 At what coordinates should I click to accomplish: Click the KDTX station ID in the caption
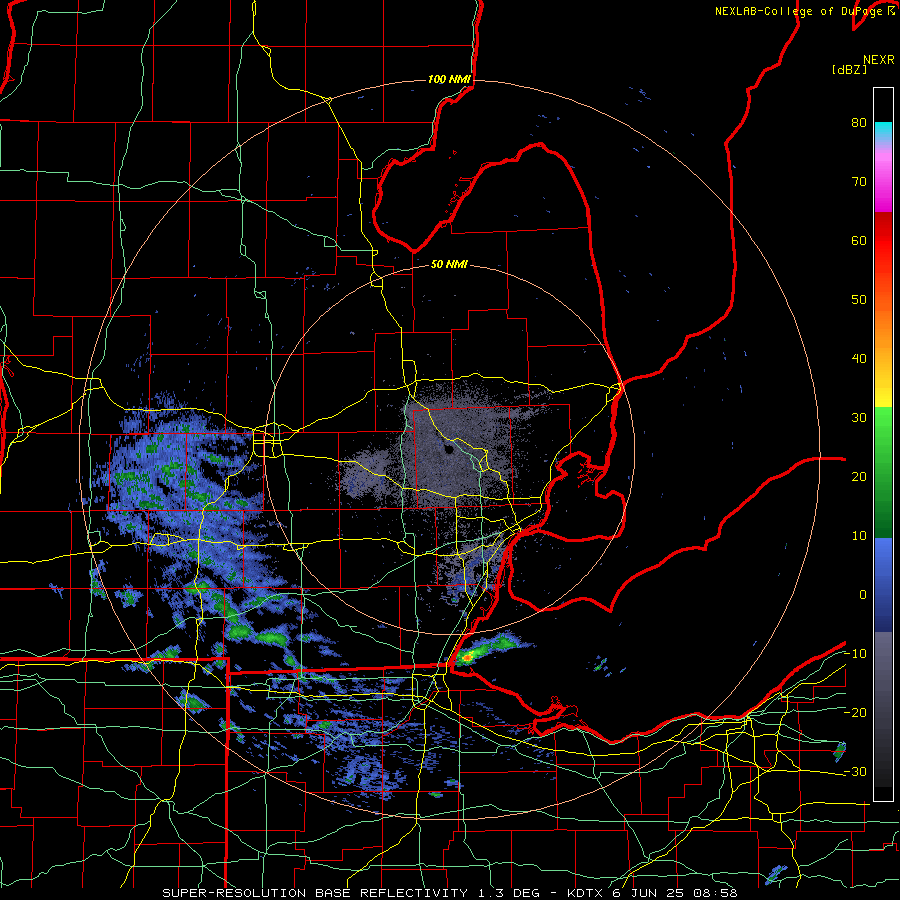pyautogui.click(x=587, y=893)
